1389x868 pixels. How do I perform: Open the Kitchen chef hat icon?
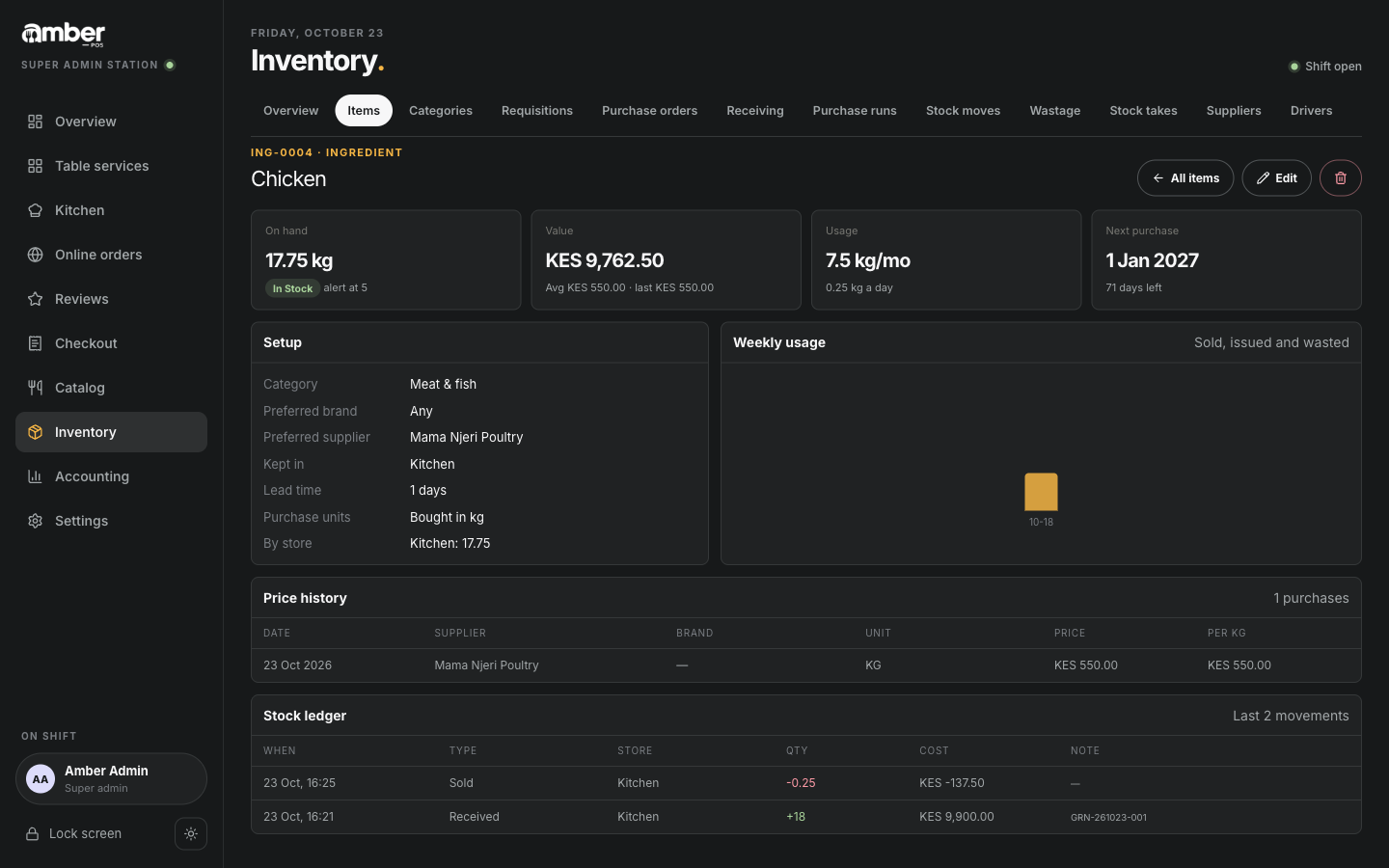click(x=35, y=210)
